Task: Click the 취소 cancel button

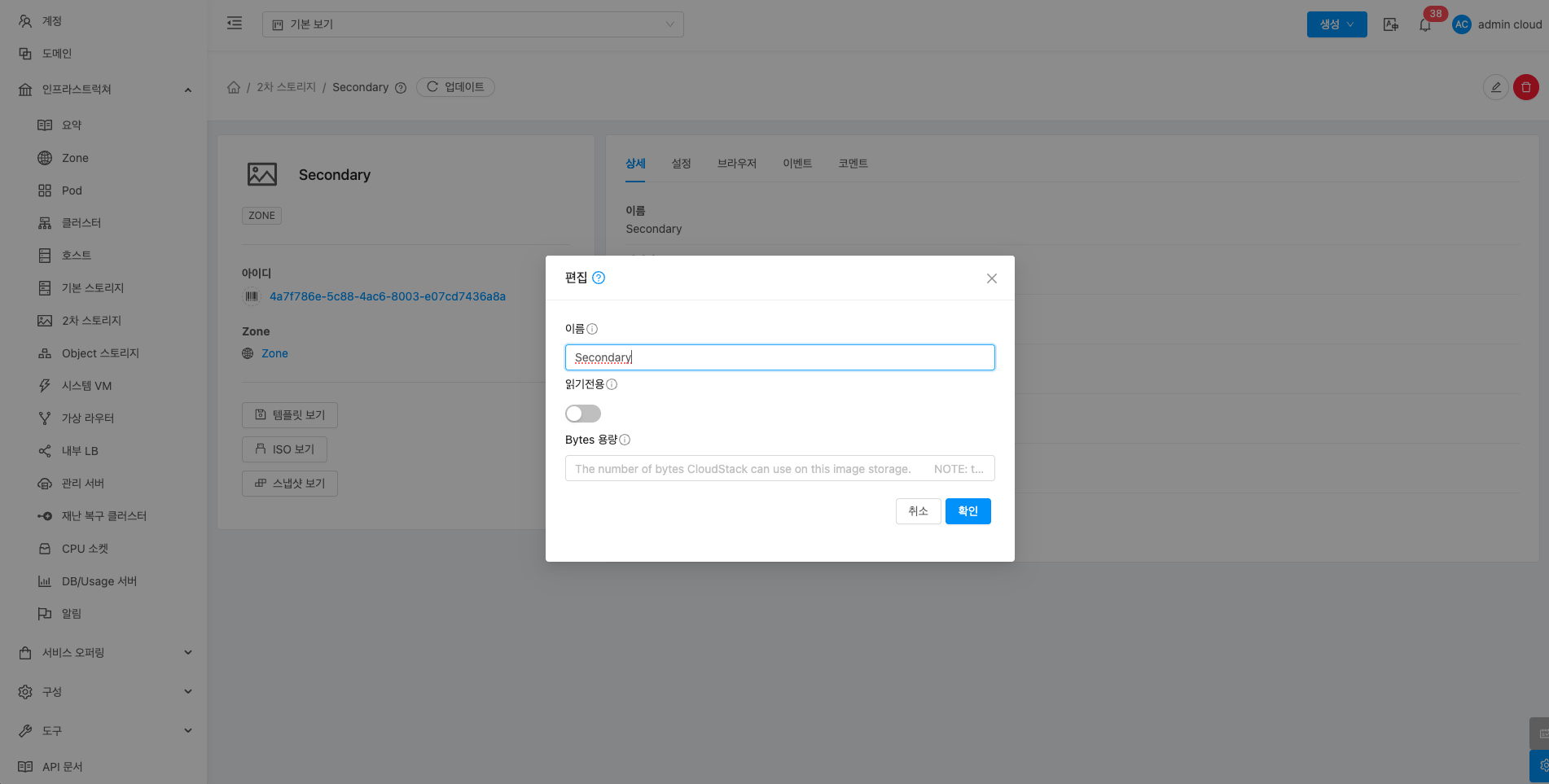Action: (918, 511)
